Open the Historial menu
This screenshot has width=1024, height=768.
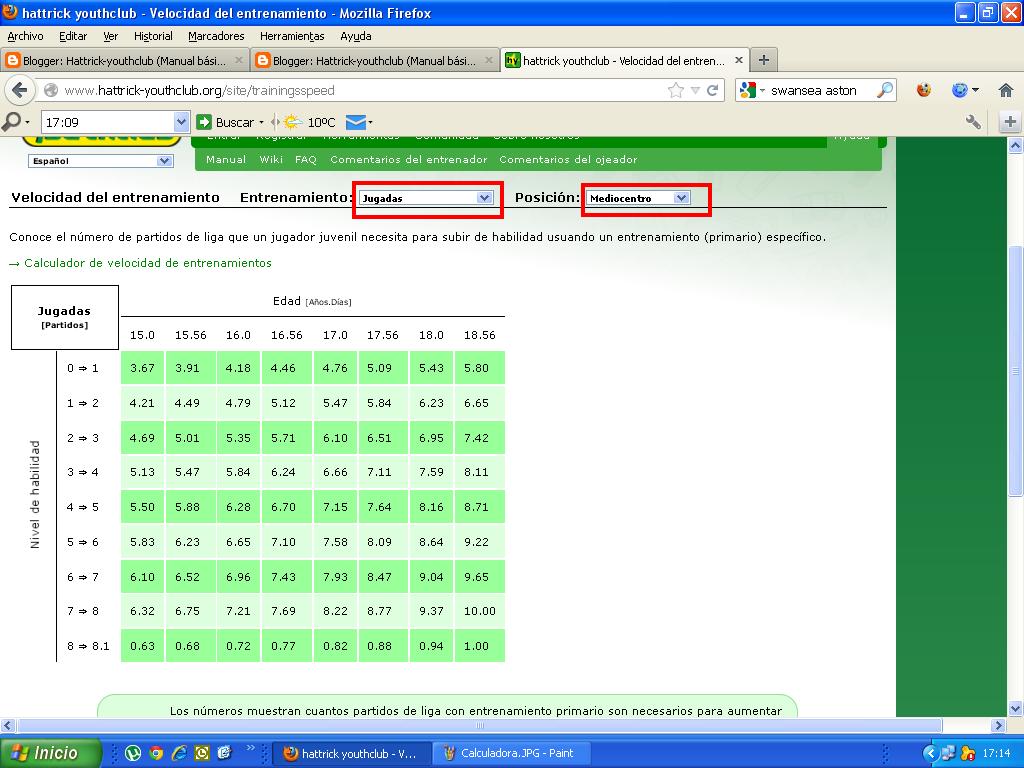(x=153, y=36)
